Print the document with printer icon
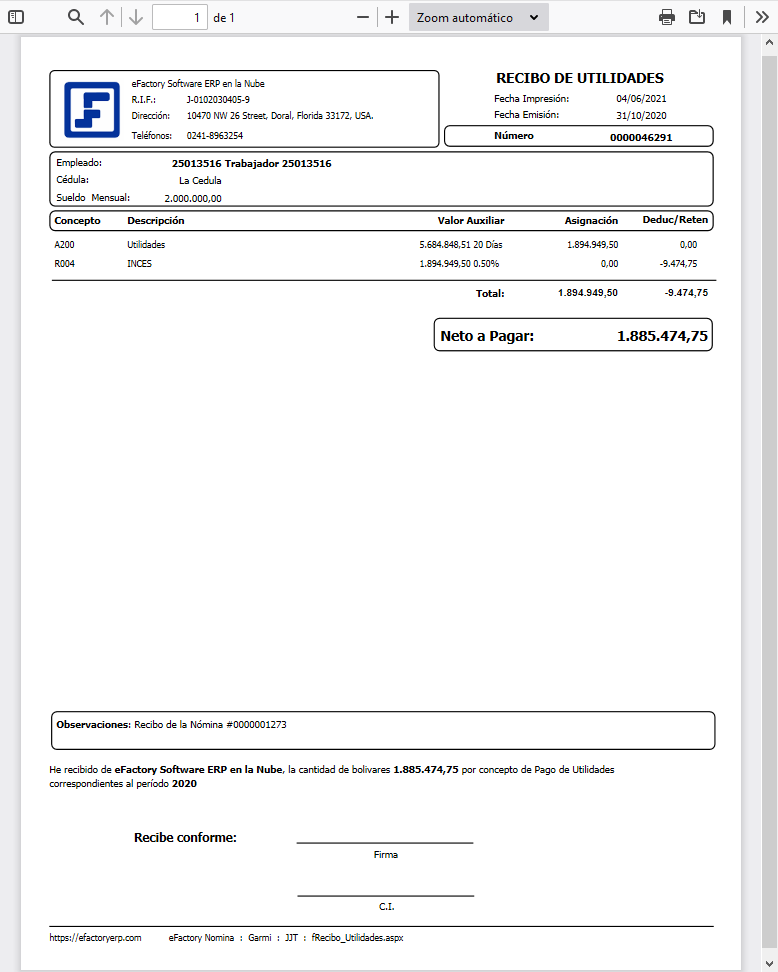The image size is (778, 972). pyautogui.click(x=667, y=17)
